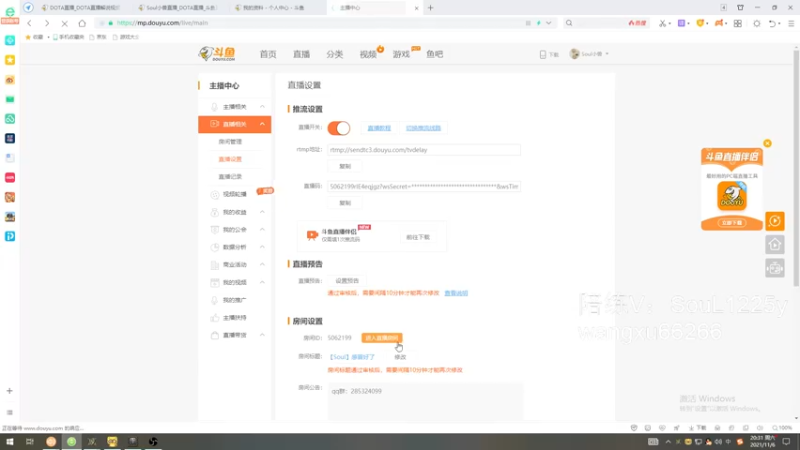Image resolution: width=800 pixels, height=450 pixels.
Task: Open 直播 in the top navigation
Action: 302,54
